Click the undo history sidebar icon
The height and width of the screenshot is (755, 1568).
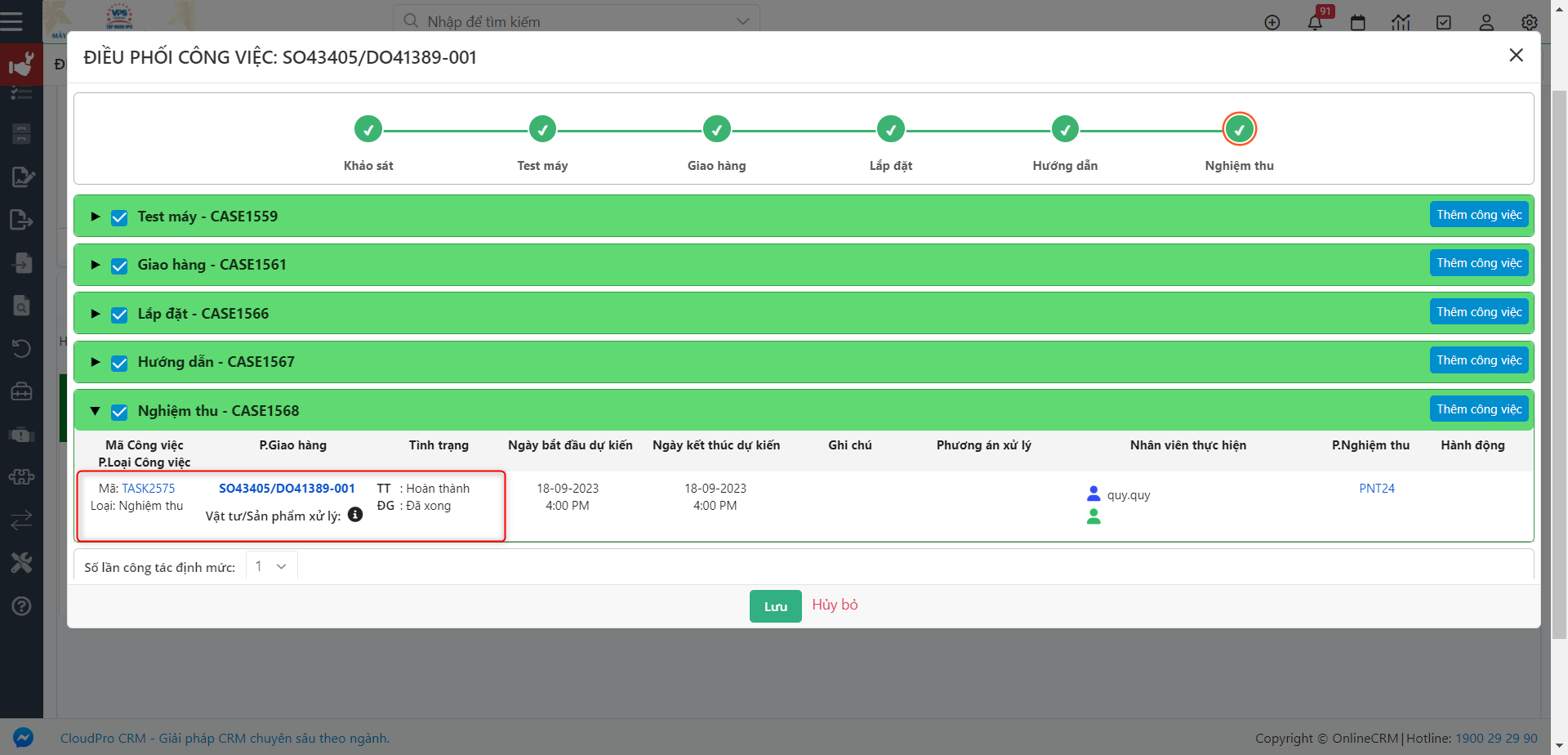coord(21,349)
